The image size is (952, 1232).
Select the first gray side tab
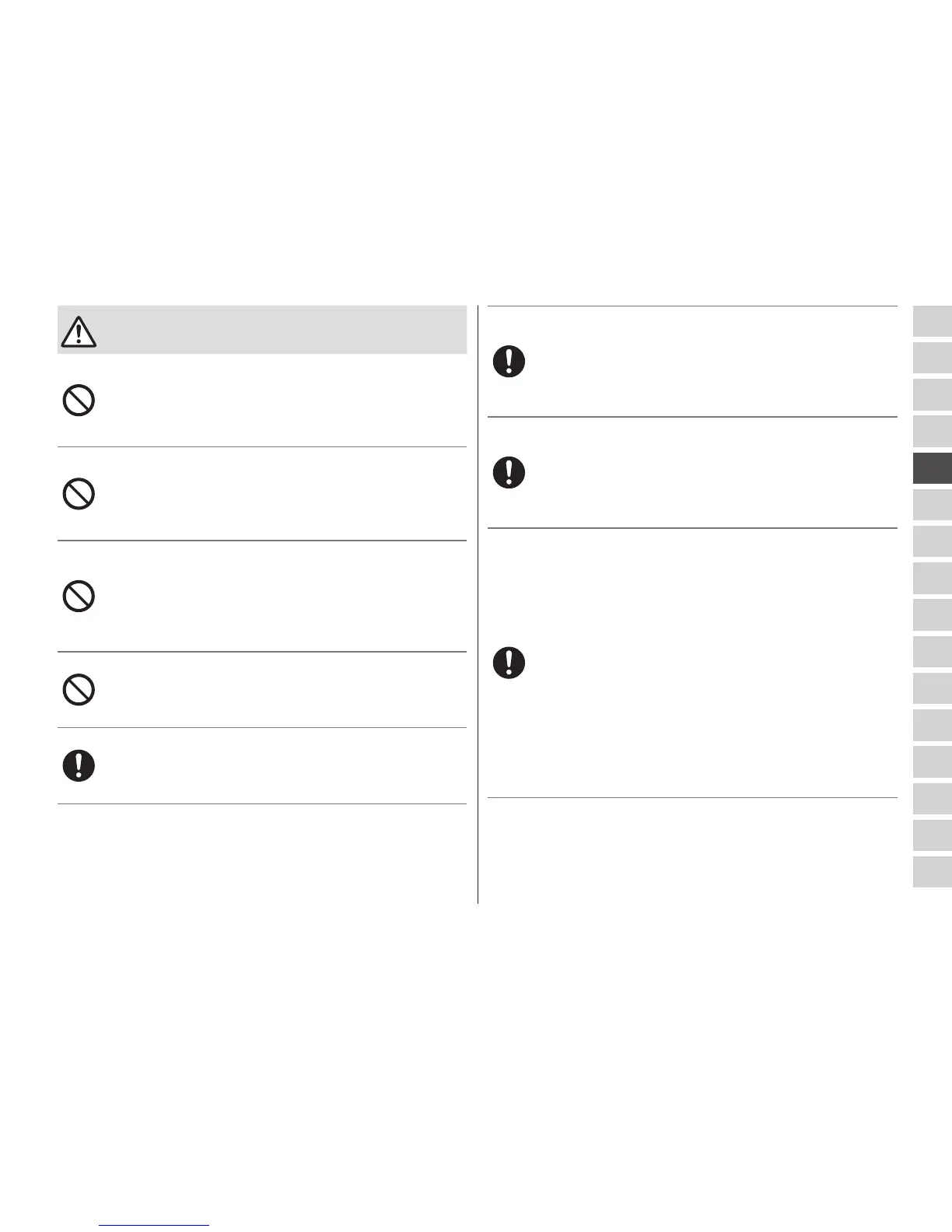[932, 322]
